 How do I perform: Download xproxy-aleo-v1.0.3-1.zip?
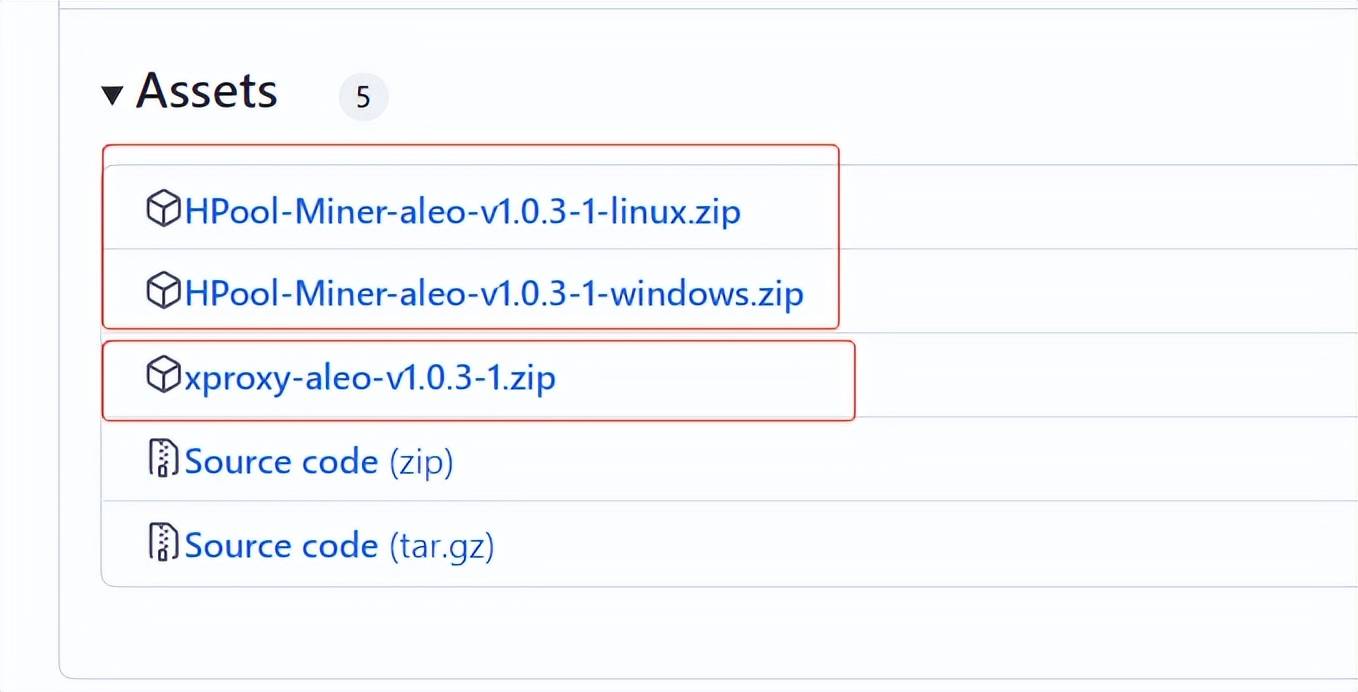click(x=370, y=378)
